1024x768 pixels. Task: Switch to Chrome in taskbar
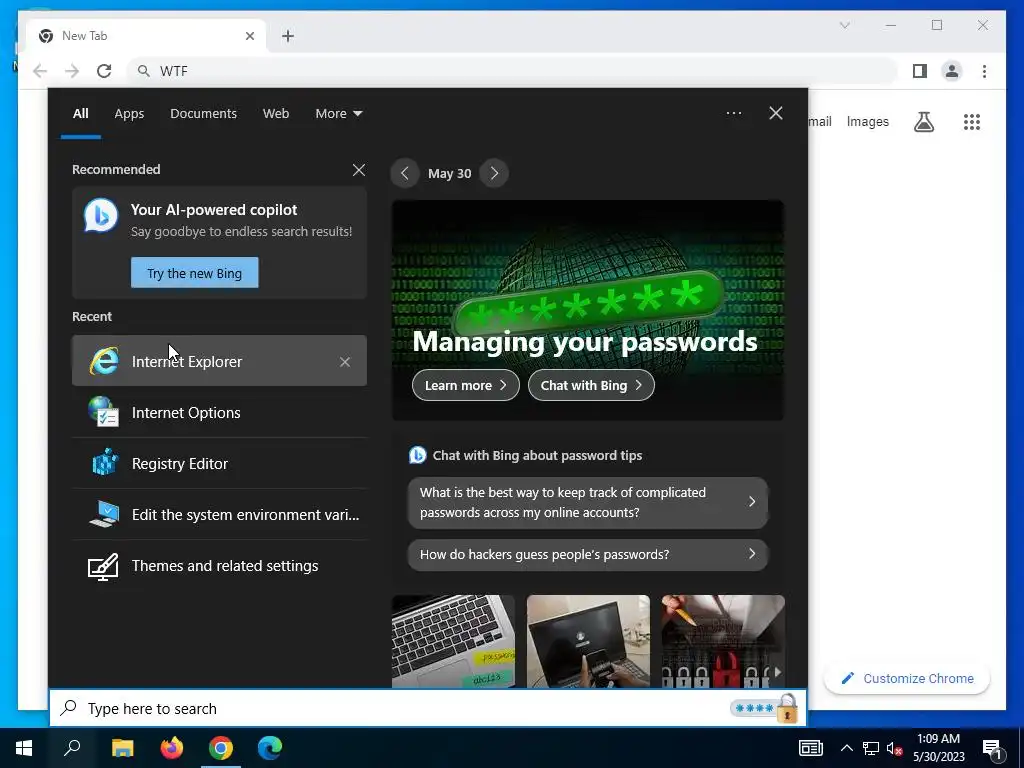click(221, 748)
